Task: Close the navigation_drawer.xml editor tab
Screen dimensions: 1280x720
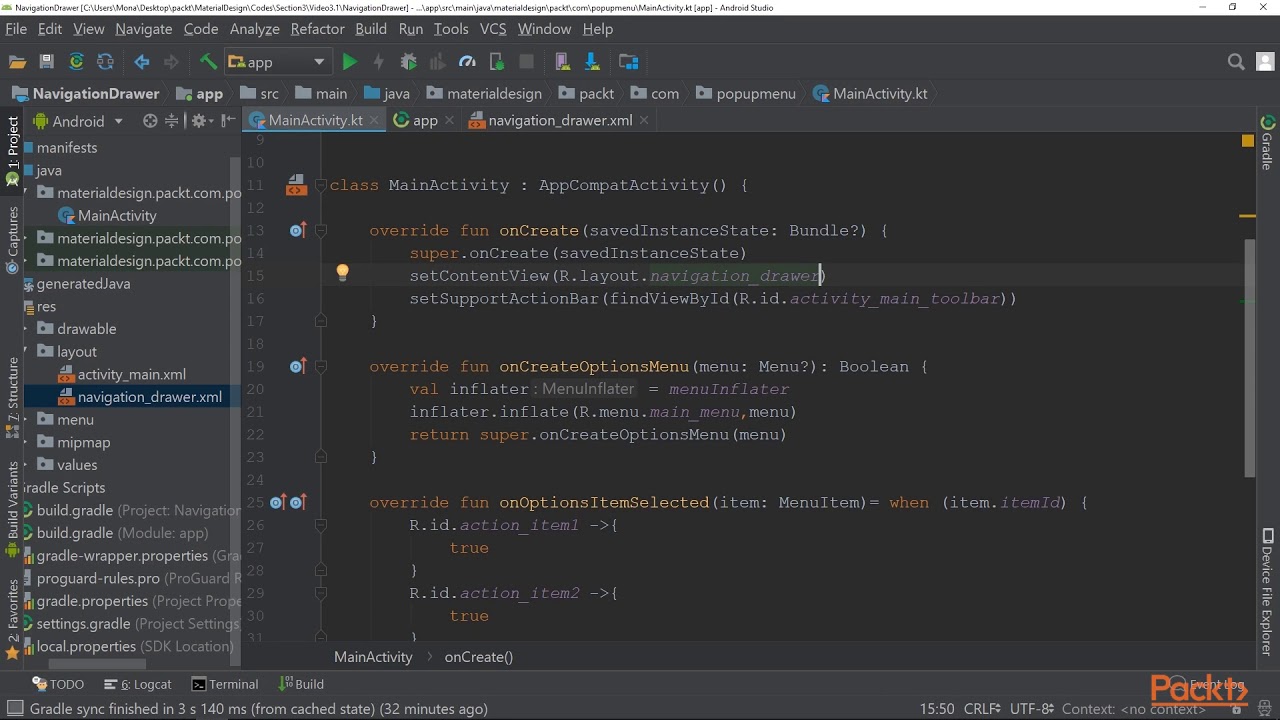Action: pos(644,120)
